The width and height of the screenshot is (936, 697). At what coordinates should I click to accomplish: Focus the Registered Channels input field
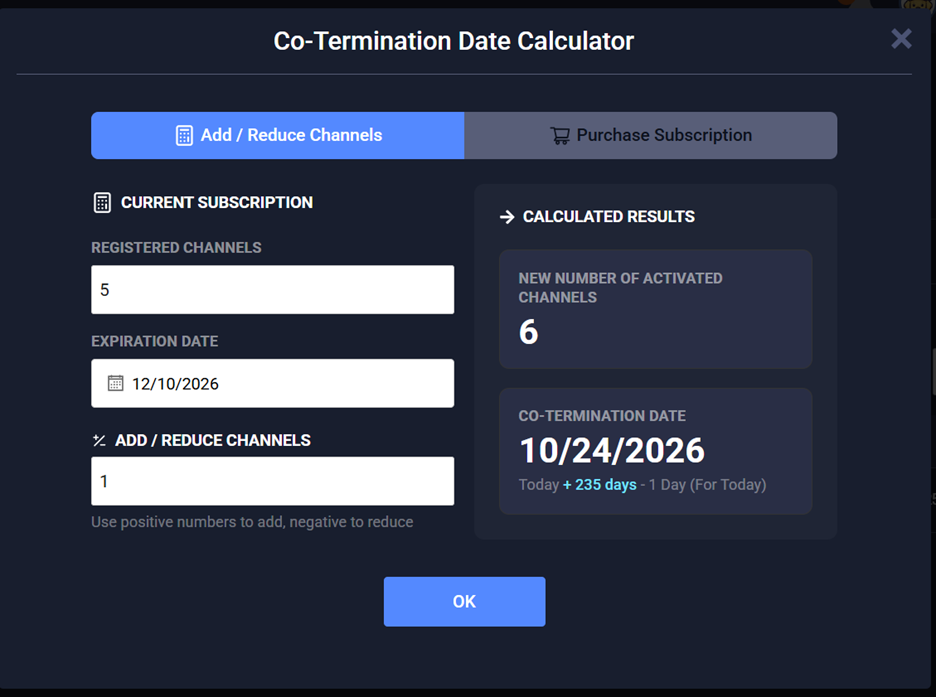click(272, 290)
